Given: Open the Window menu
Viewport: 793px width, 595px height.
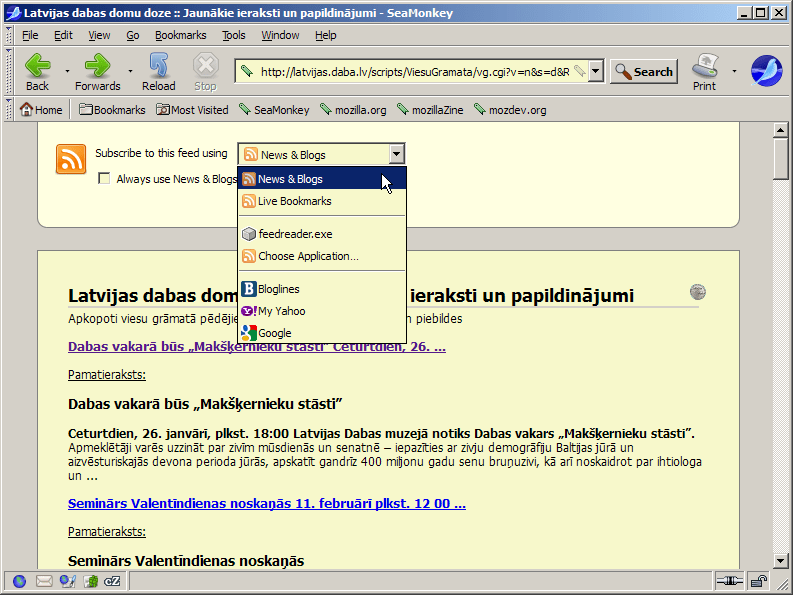Looking at the screenshot, I should 280,35.
